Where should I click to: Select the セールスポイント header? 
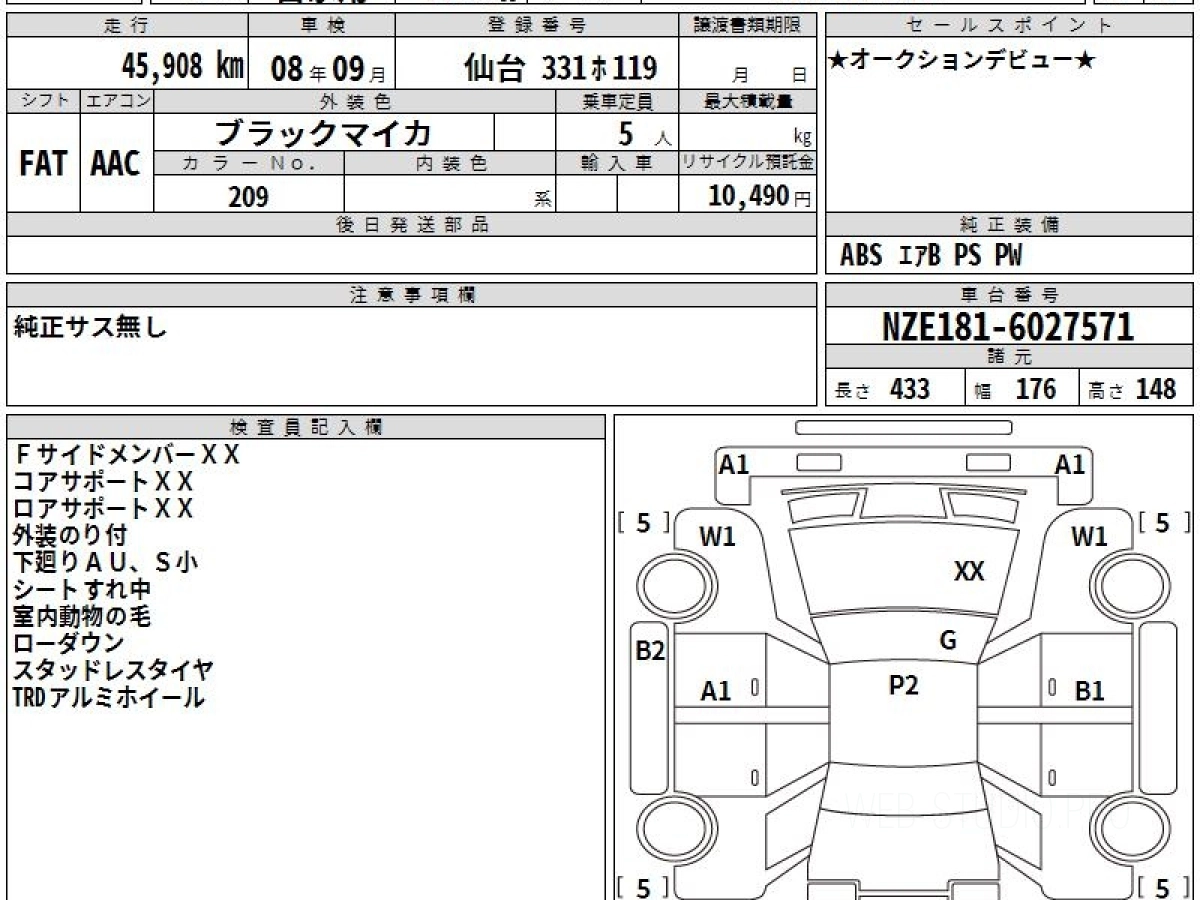pyautogui.click(x=1010, y=26)
